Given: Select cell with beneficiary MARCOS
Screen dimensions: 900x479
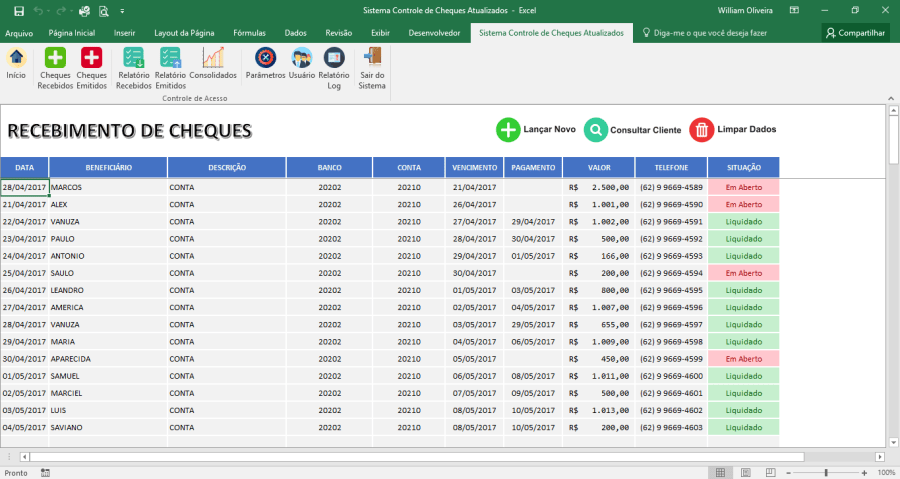Looking at the screenshot, I should coord(108,188).
